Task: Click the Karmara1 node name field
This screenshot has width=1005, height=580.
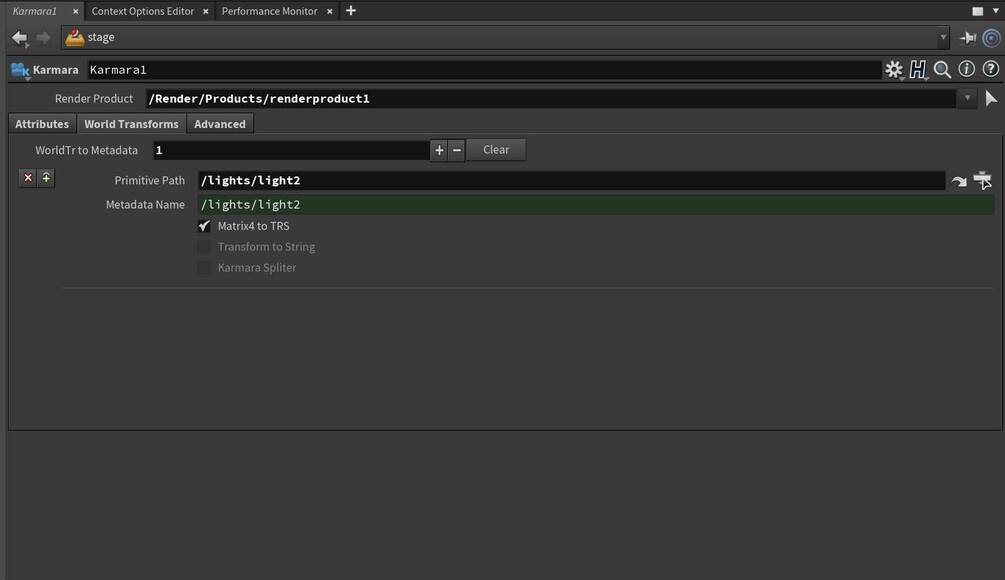Action: 484,70
